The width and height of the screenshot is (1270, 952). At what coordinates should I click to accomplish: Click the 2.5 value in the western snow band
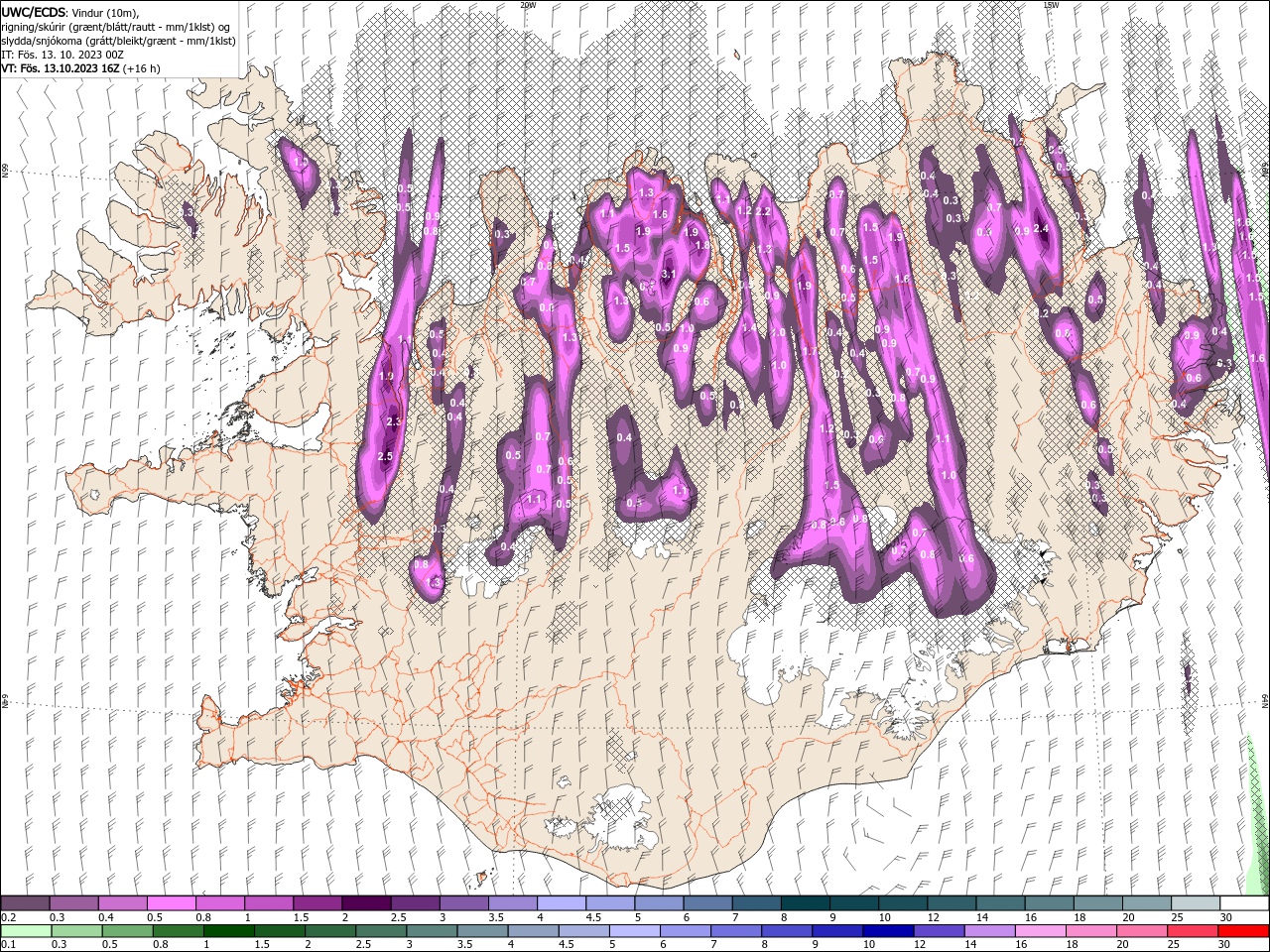pyautogui.click(x=386, y=457)
